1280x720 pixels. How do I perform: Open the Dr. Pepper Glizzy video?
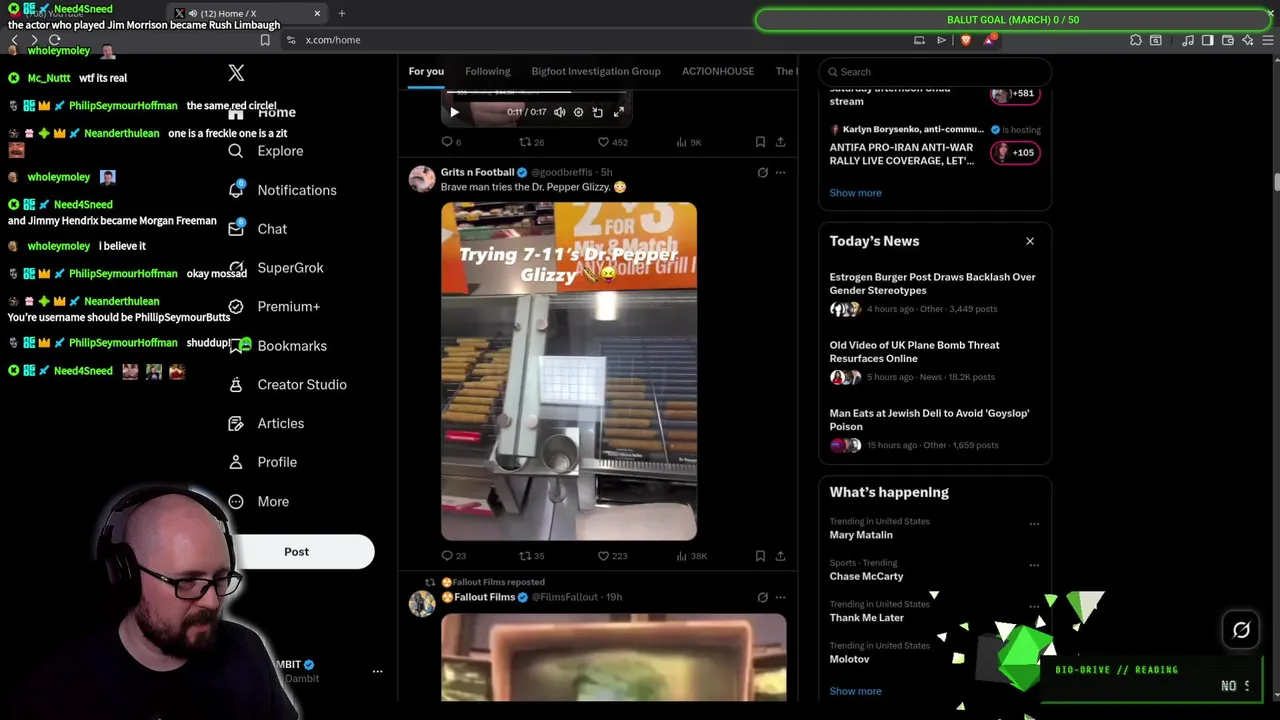click(569, 371)
